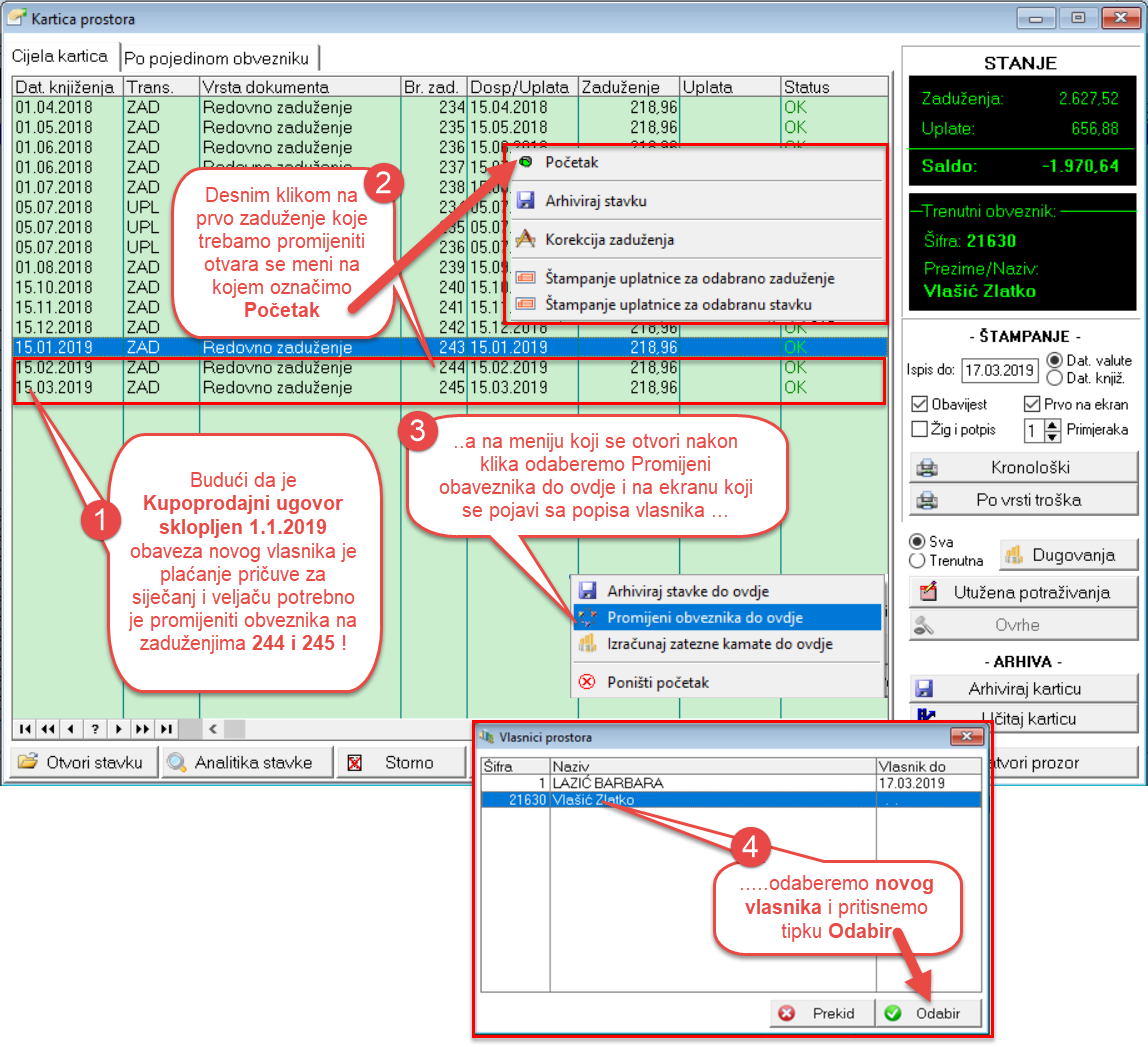Click the question mark navigator button
The image size is (1148, 1047).
(x=94, y=729)
